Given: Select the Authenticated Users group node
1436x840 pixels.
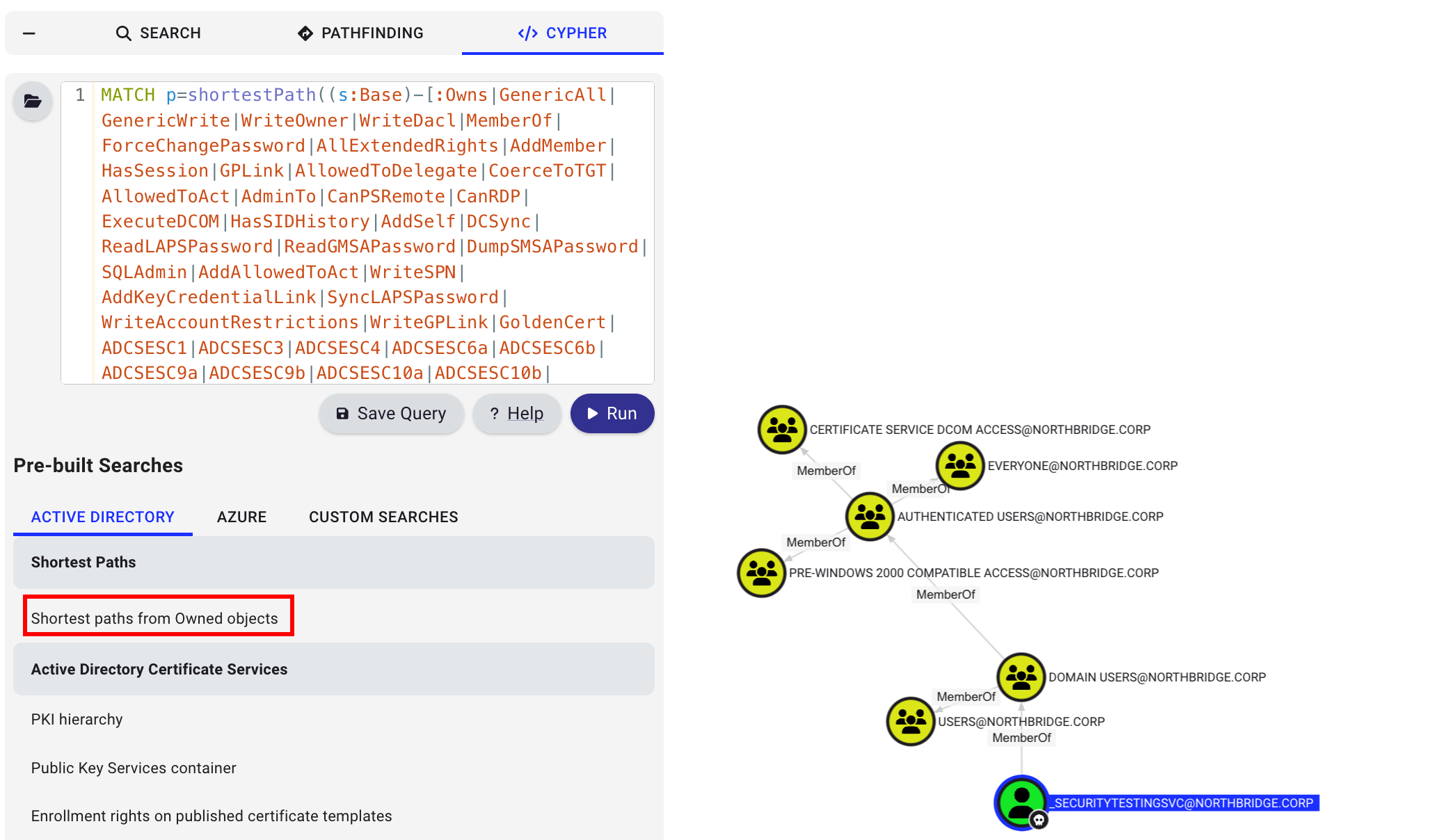Looking at the screenshot, I should 869,517.
